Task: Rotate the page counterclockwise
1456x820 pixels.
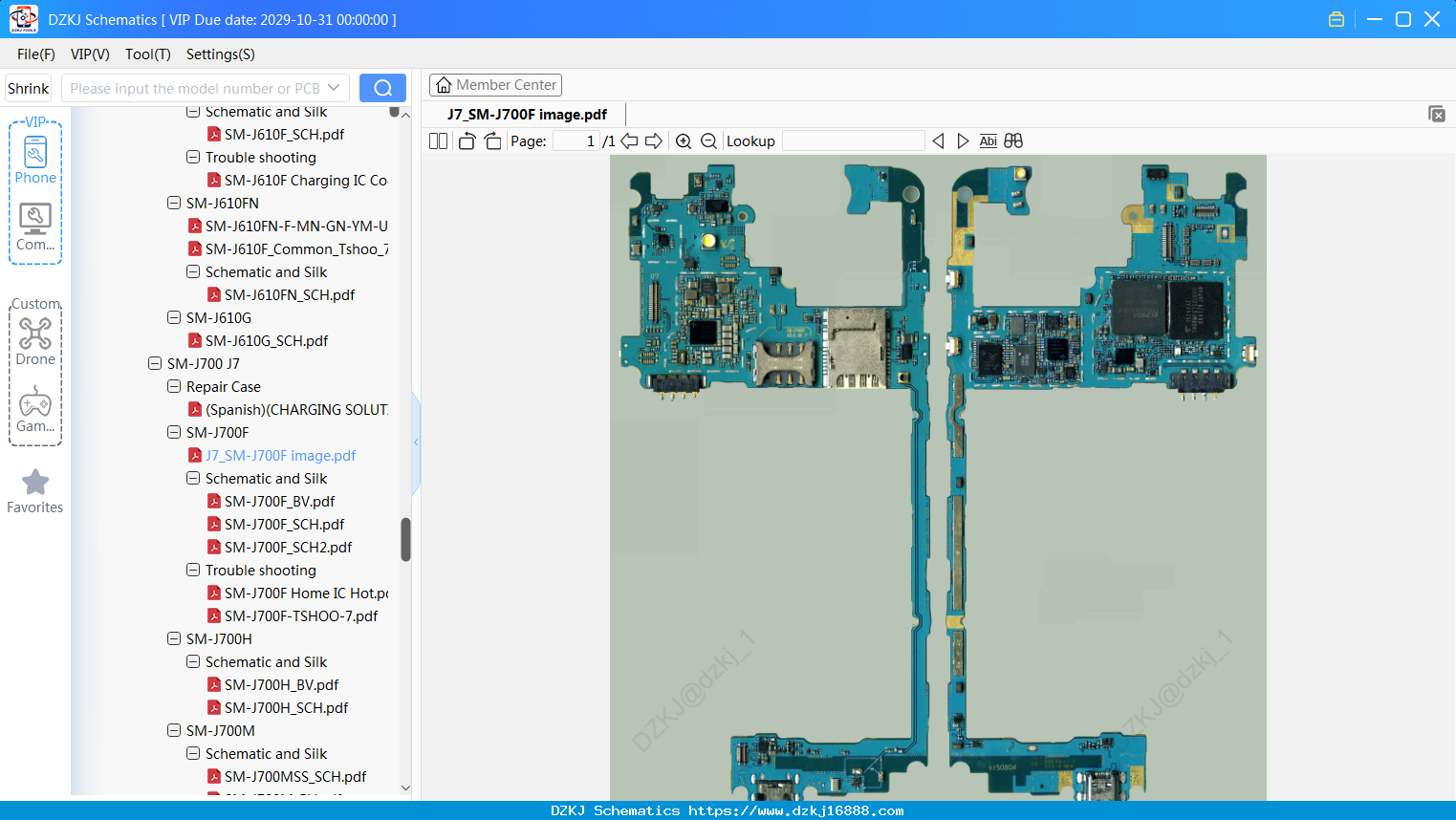Action: click(x=467, y=141)
